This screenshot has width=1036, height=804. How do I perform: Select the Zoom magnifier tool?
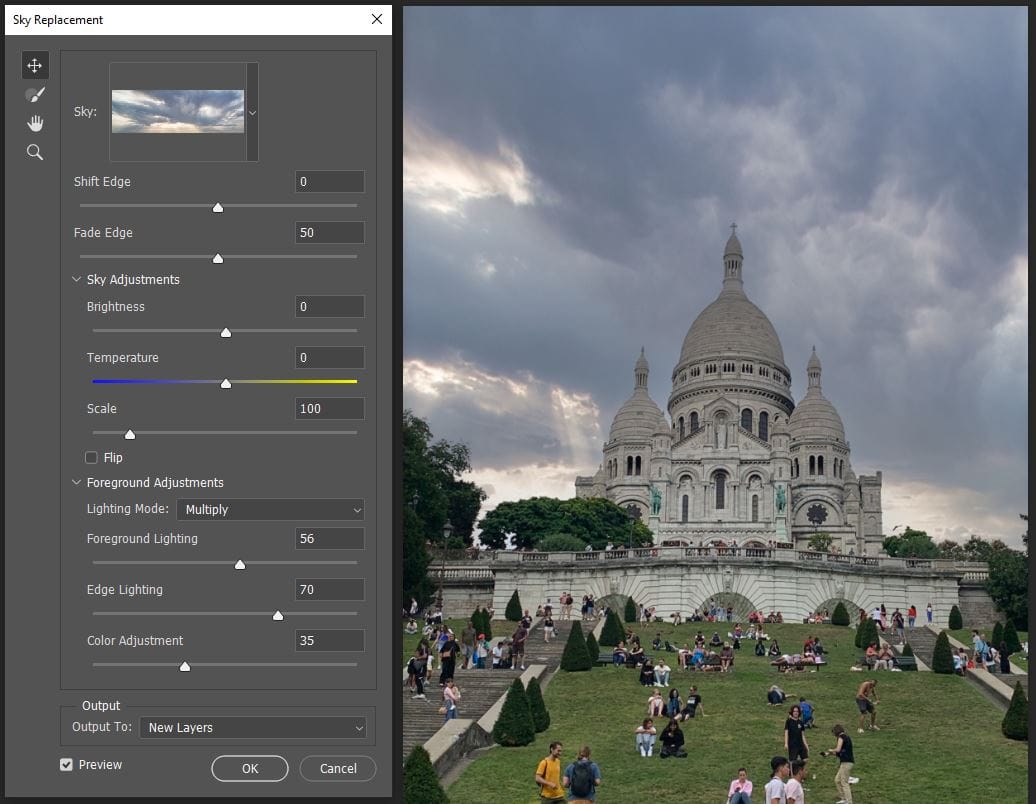[34, 153]
